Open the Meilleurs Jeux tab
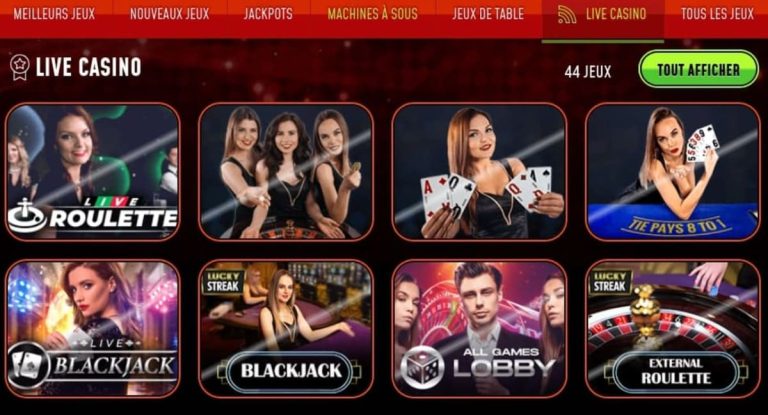 (x=54, y=14)
